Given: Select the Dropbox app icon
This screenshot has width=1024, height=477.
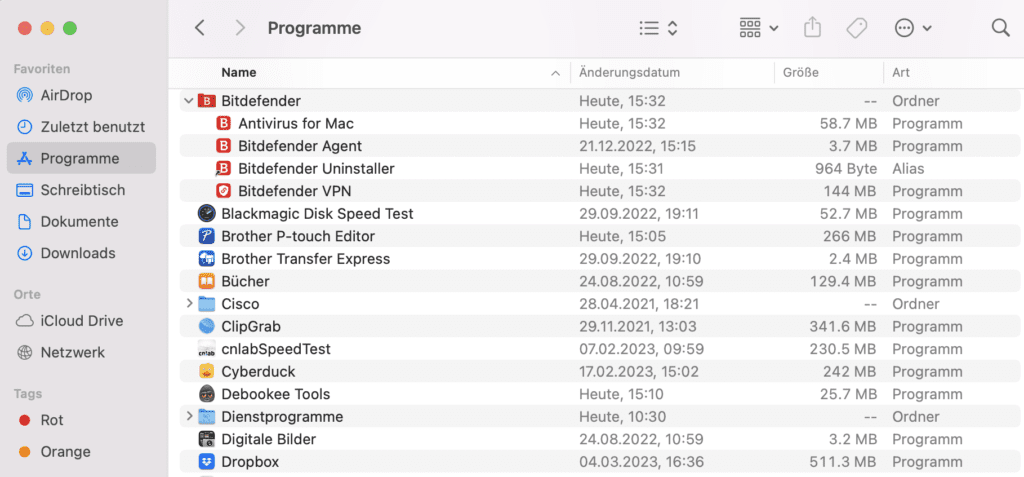Looking at the screenshot, I should 206,462.
